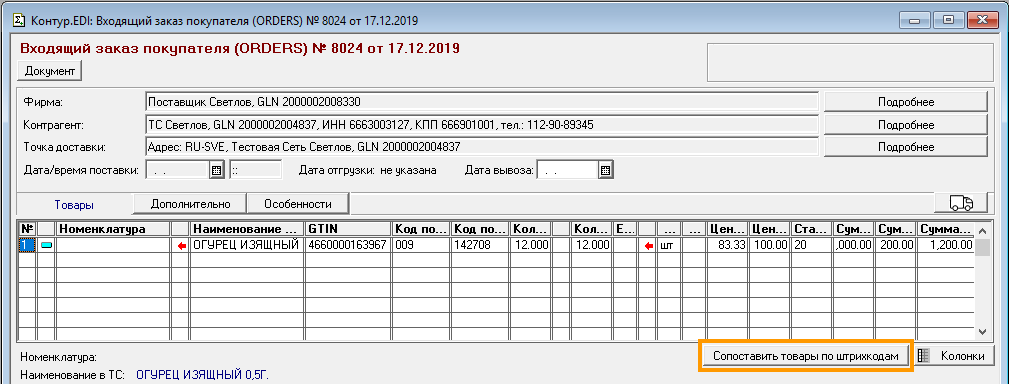Viewport: 1009px width, 384px height.
Task: Click the table scrollbar up arrow
Action: click(x=982, y=230)
